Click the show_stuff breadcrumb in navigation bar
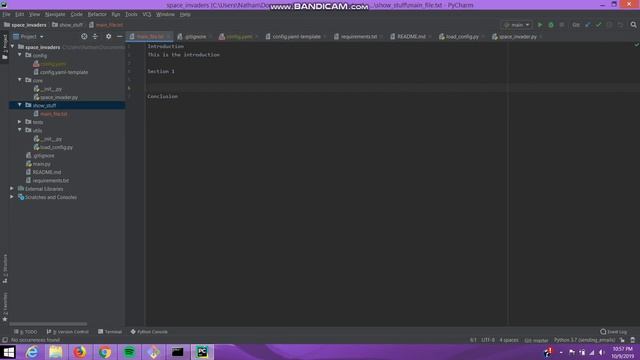 click(67, 25)
